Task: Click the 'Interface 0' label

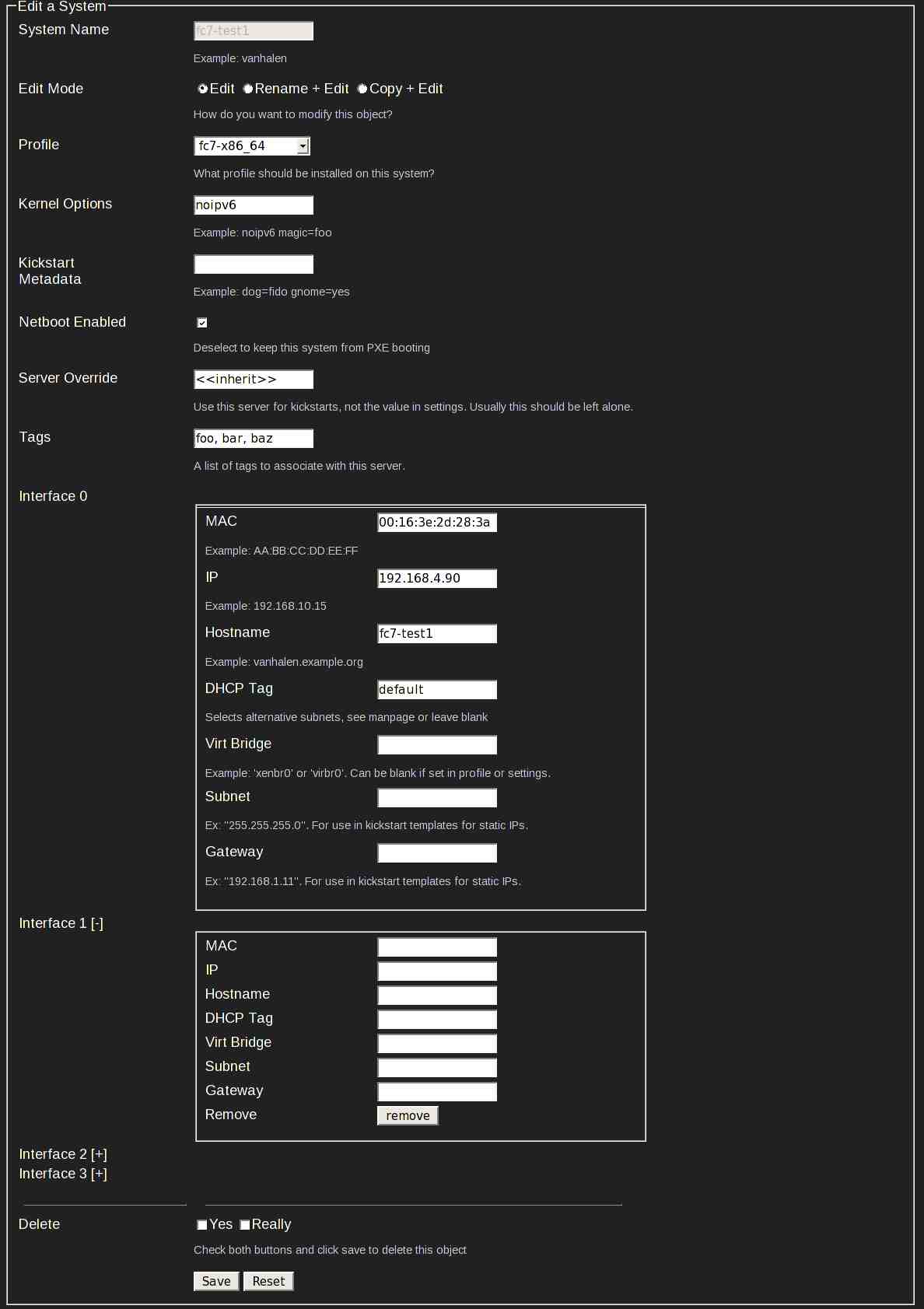Action: click(x=53, y=496)
